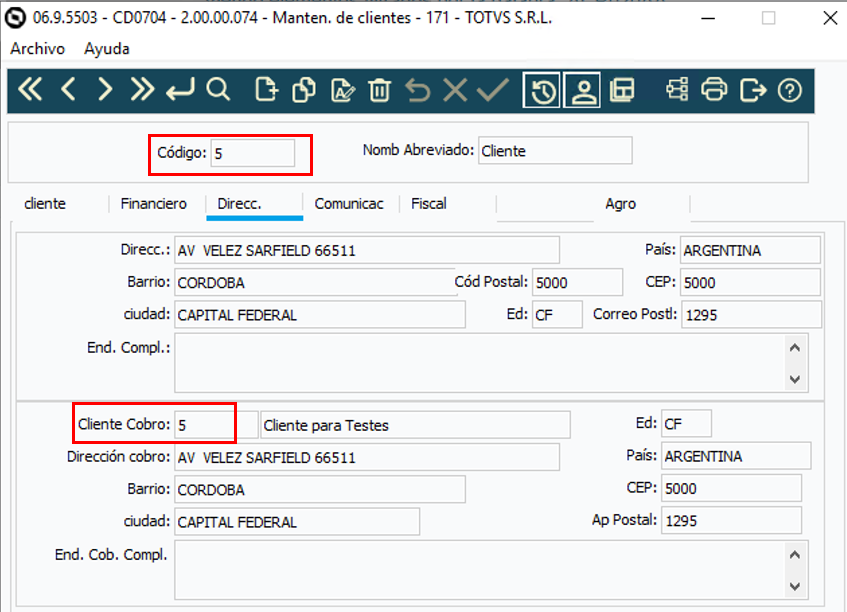
Task: Open the search magnifier tool
Action: (x=218, y=90)
